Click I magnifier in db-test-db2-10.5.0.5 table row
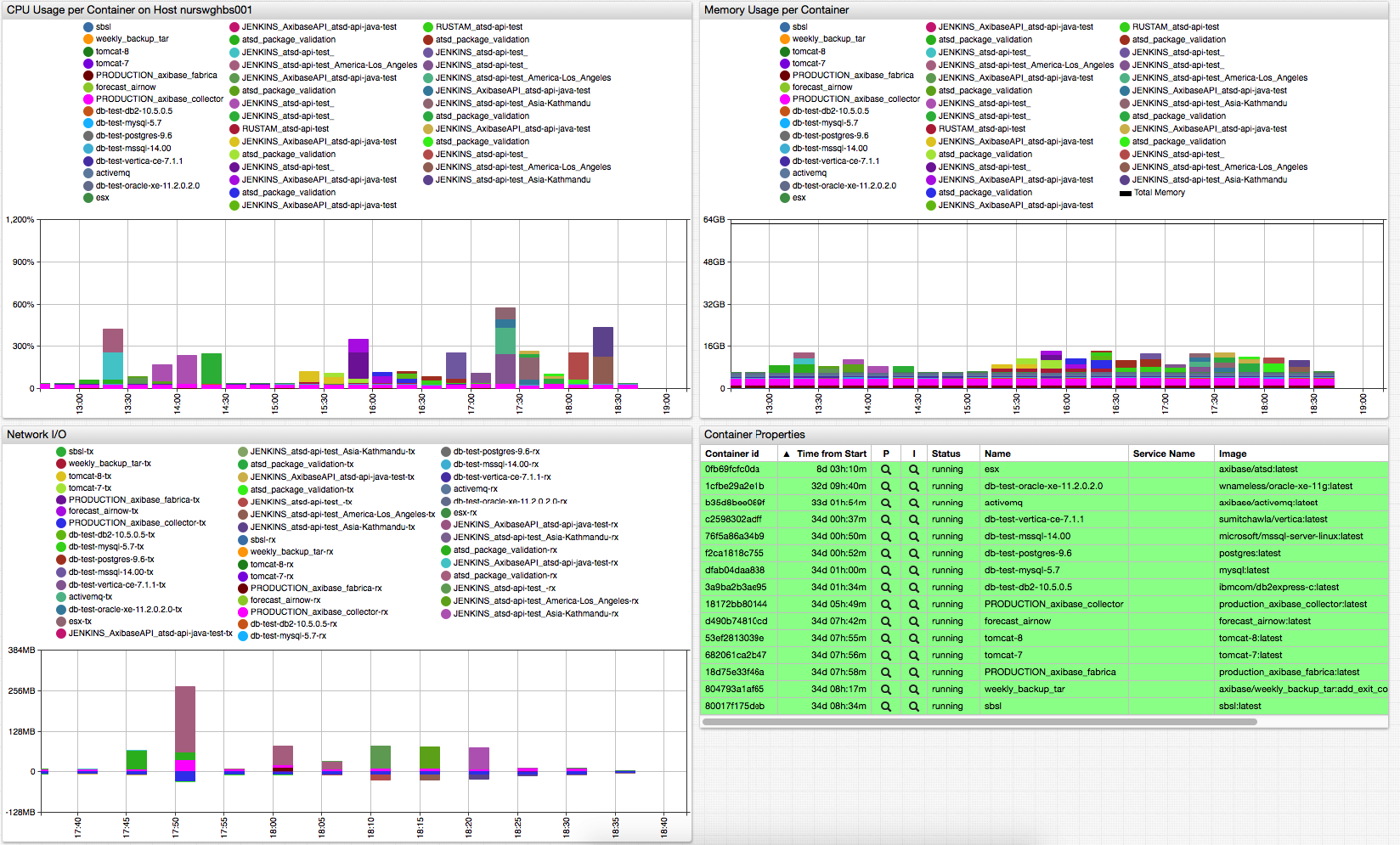 914,588
